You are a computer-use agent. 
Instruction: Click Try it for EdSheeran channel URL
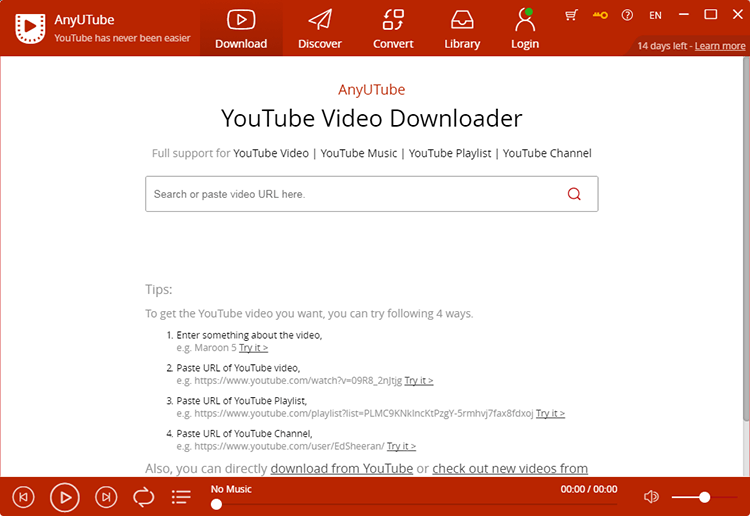click(x=401, y=446)
